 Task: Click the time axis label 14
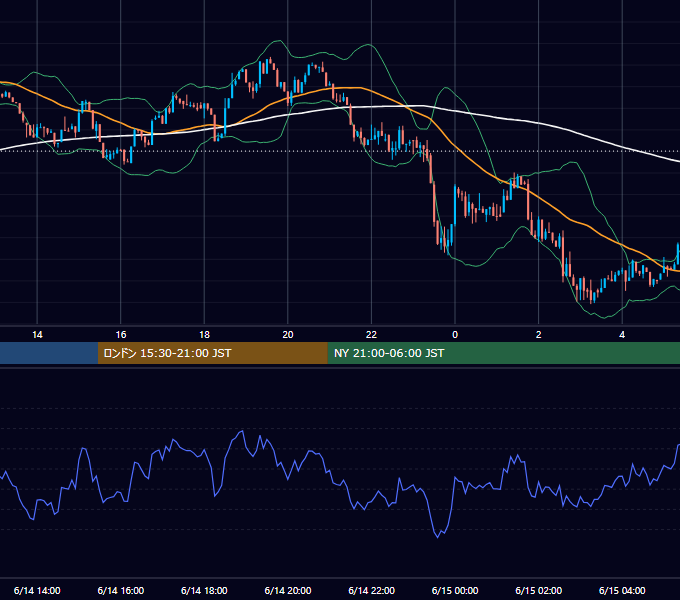(37, 335)
